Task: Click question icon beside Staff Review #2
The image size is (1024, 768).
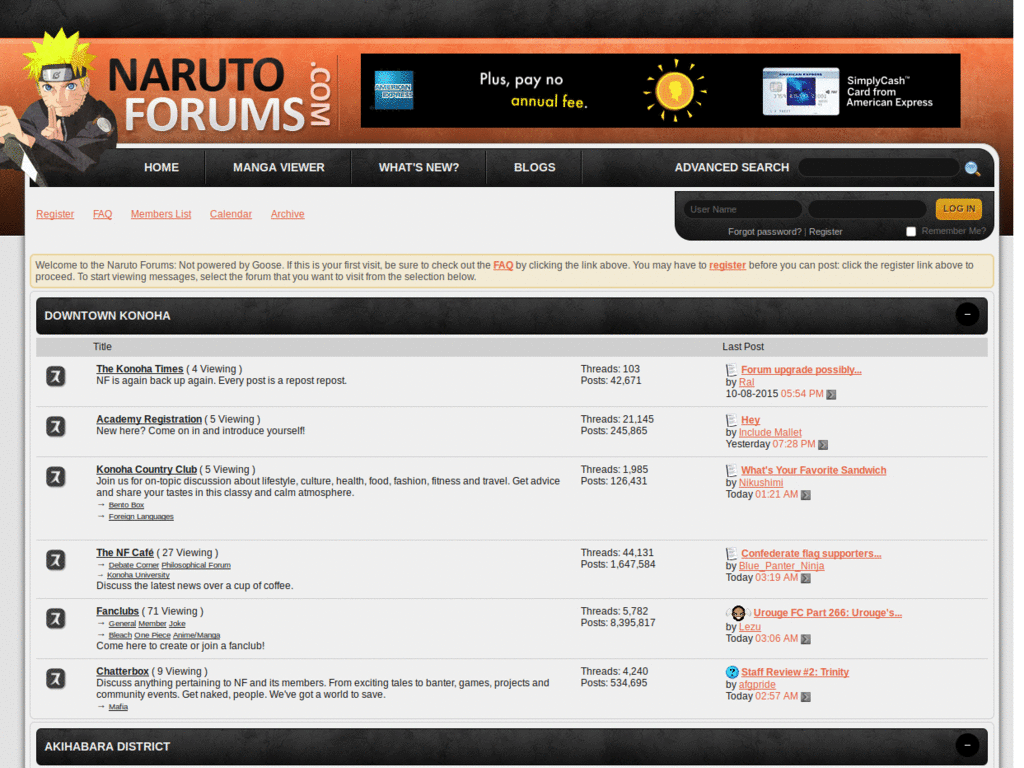Action: pyautogui.click(x=732, y=672)
